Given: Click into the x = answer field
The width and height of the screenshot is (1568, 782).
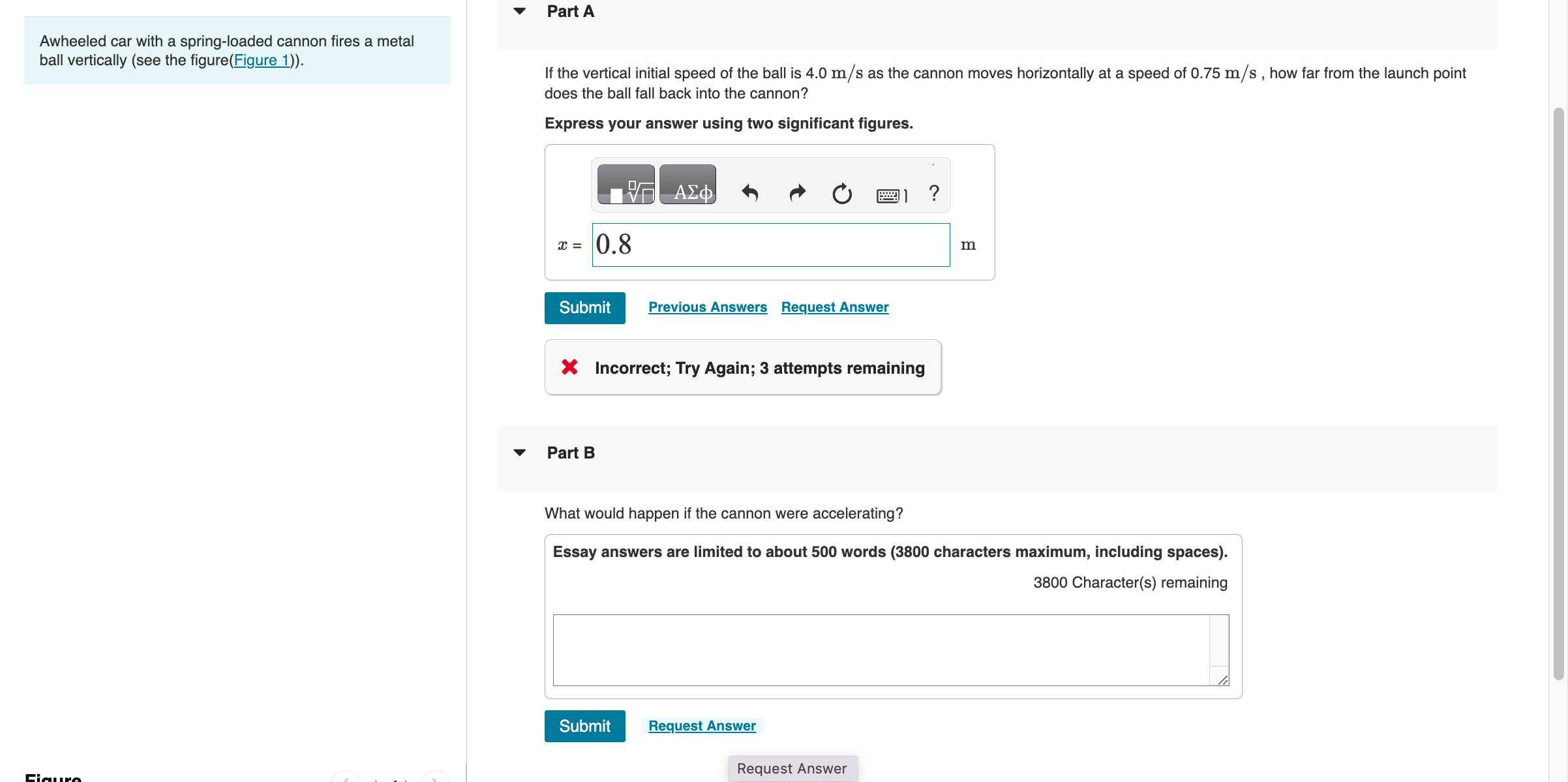Looking at the screenshot, I should click(x=770, y=245).
